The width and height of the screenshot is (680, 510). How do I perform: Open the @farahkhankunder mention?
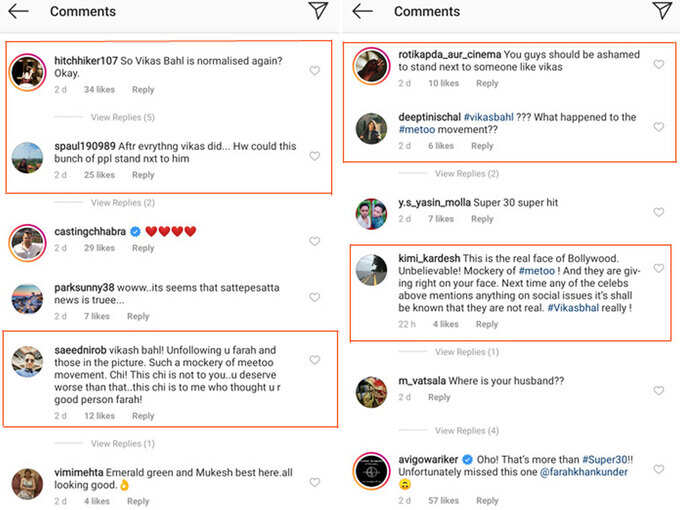point(584,472)
